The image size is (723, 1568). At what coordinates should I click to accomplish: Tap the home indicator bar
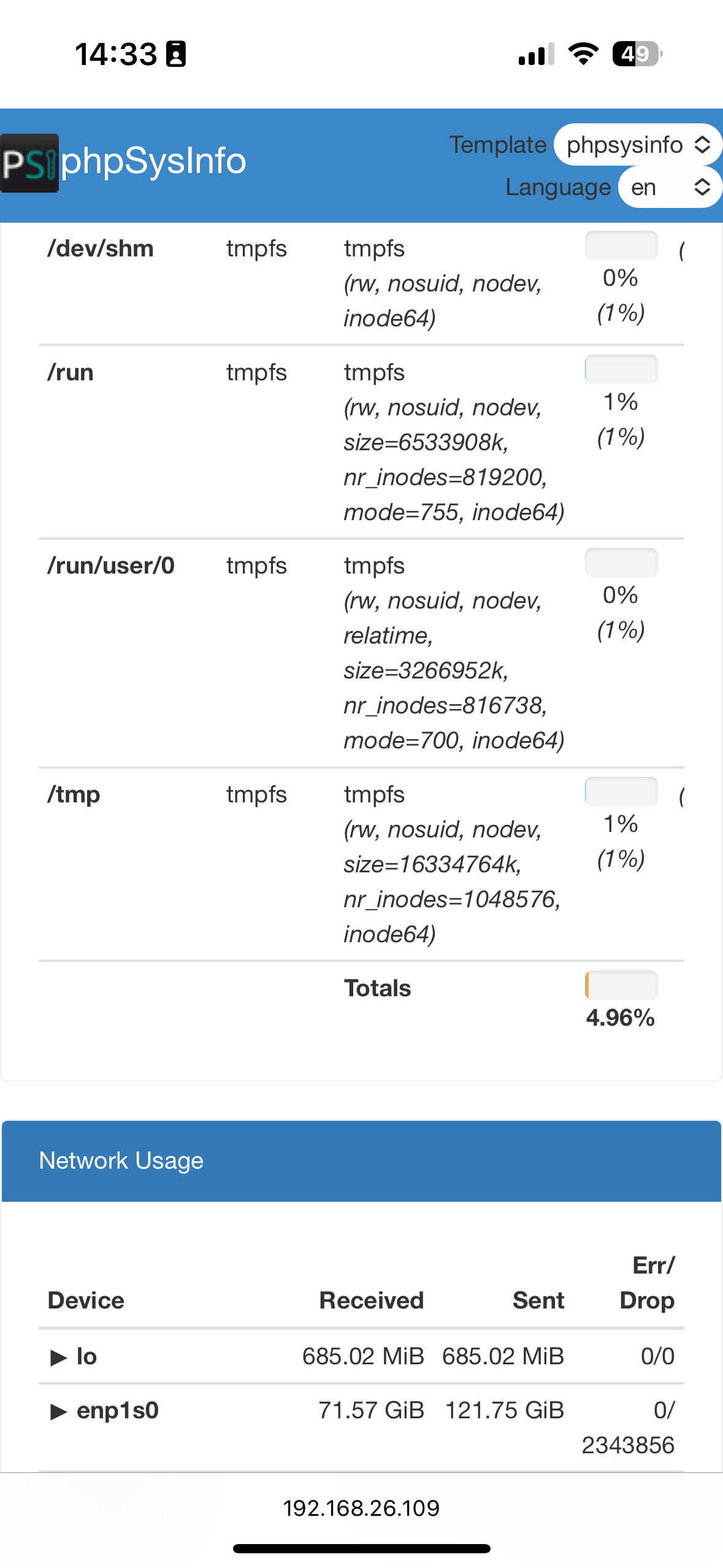click(x=361, y=1548)
